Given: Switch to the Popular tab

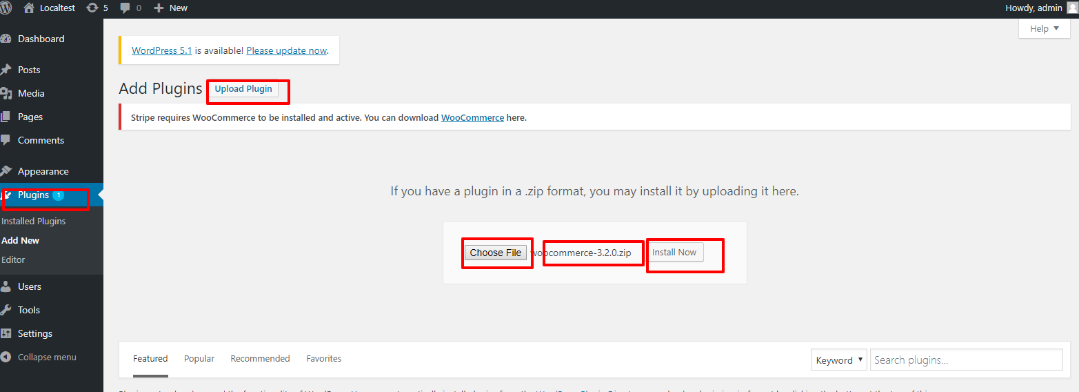Looking at the screenshot, I should [x=199, y=358].
